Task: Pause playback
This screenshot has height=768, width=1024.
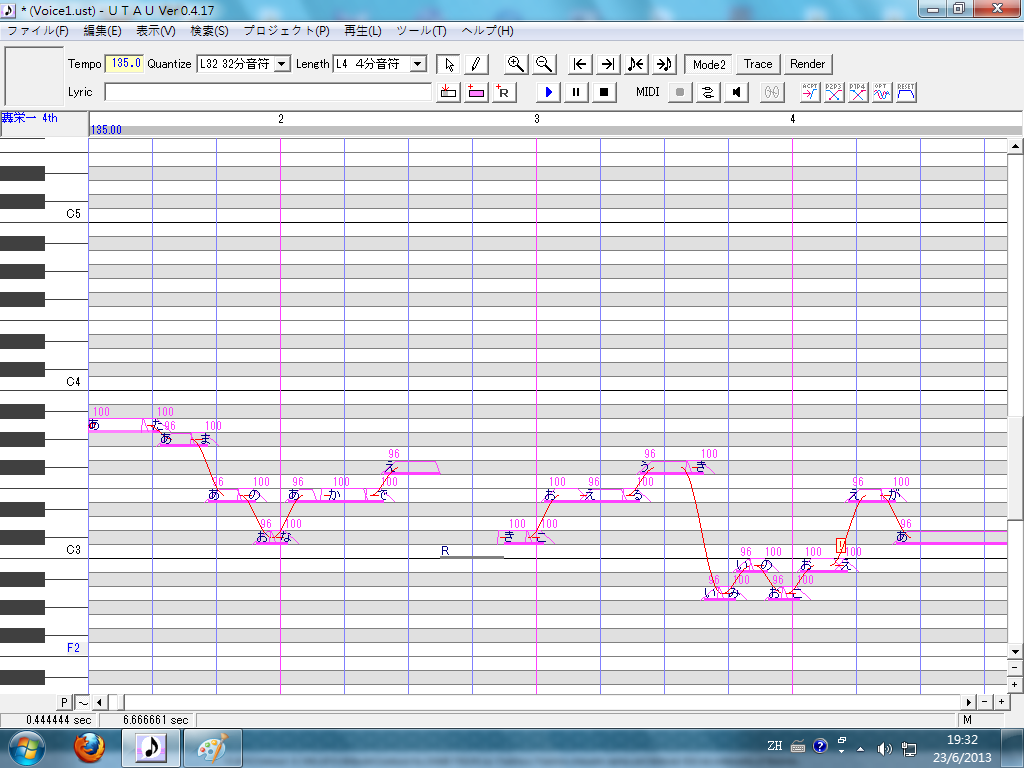Action: click(x=576, y=92)
